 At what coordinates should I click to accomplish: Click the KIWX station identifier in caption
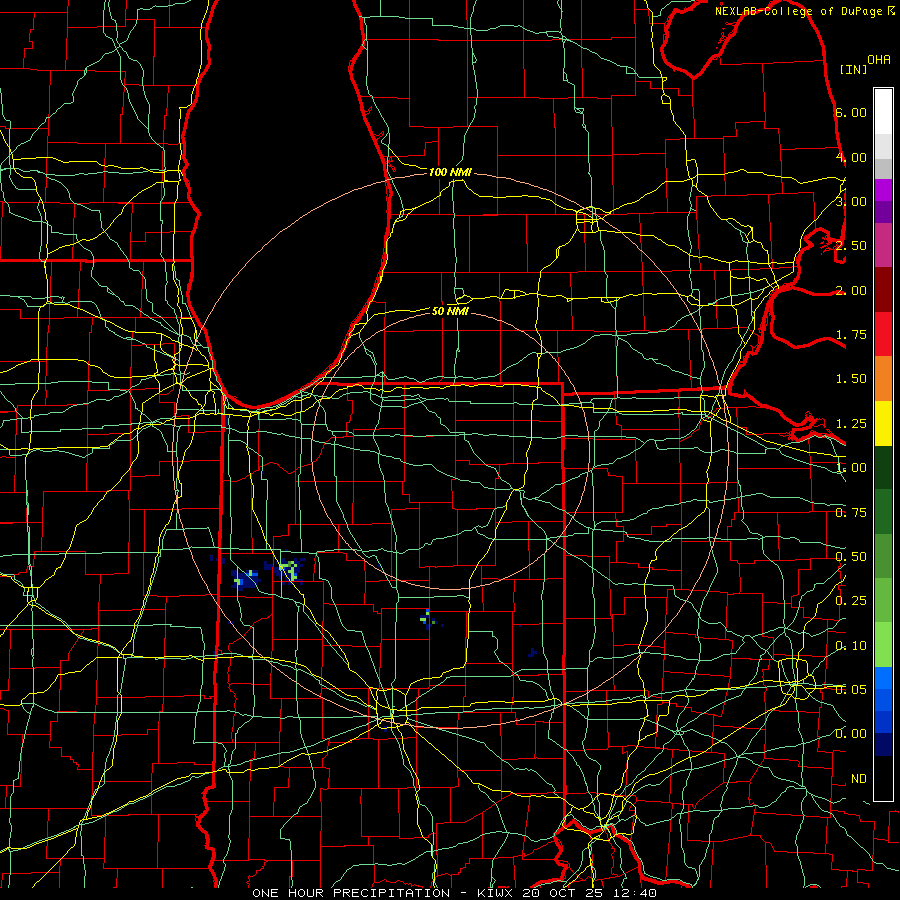click(496, 893)
